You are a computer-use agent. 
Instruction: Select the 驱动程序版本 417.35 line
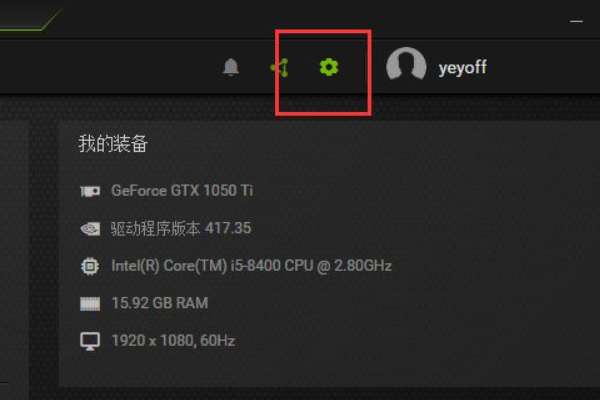[x=181, y=228]
